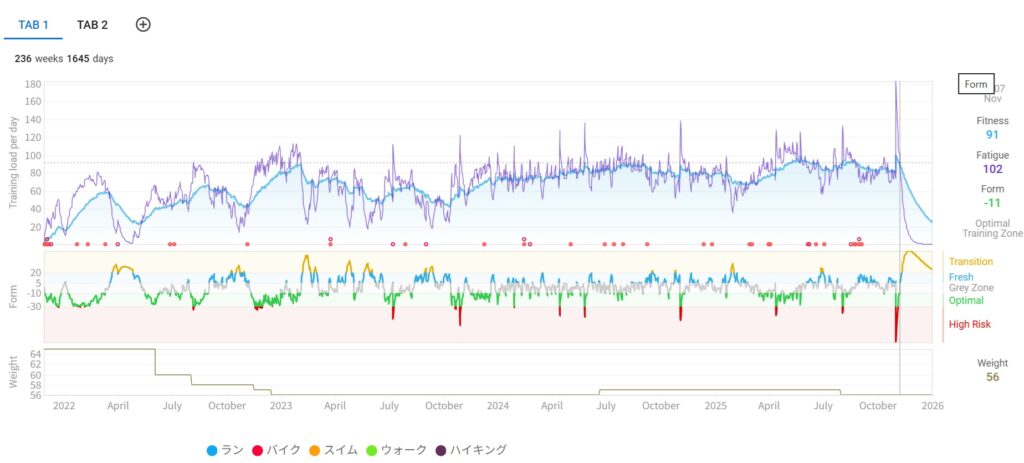
Task: Toggle the red バイク legend marker
Action: (x=258, y=450)
